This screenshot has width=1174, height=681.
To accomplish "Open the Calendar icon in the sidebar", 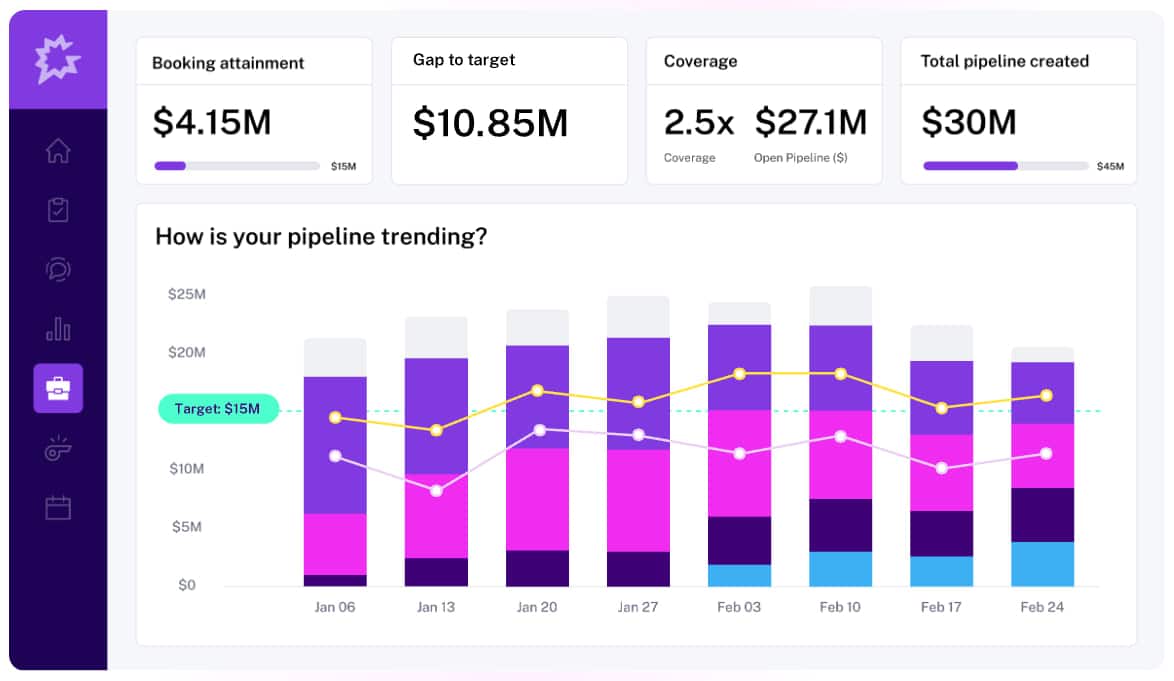I will pyautogui.click(x=59, y=507).
